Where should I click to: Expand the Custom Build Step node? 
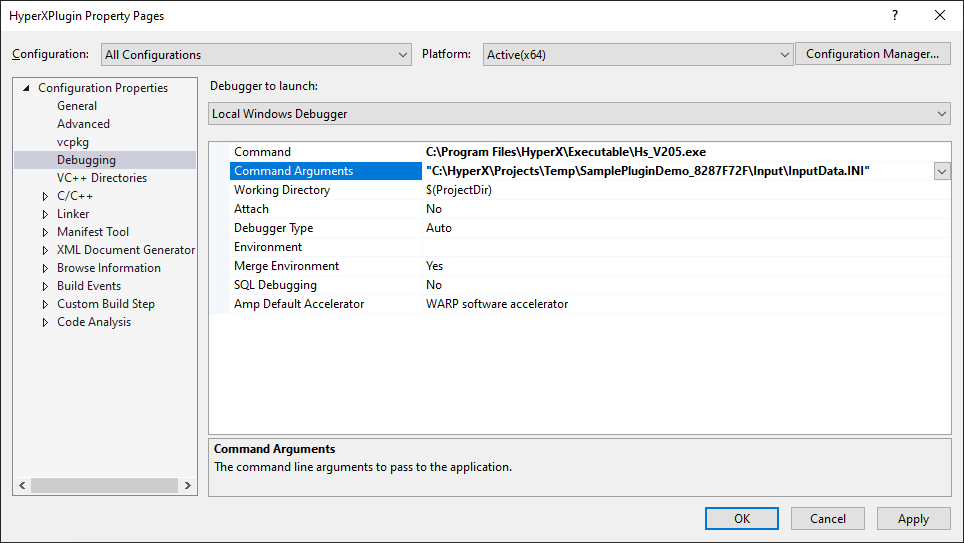45,304
